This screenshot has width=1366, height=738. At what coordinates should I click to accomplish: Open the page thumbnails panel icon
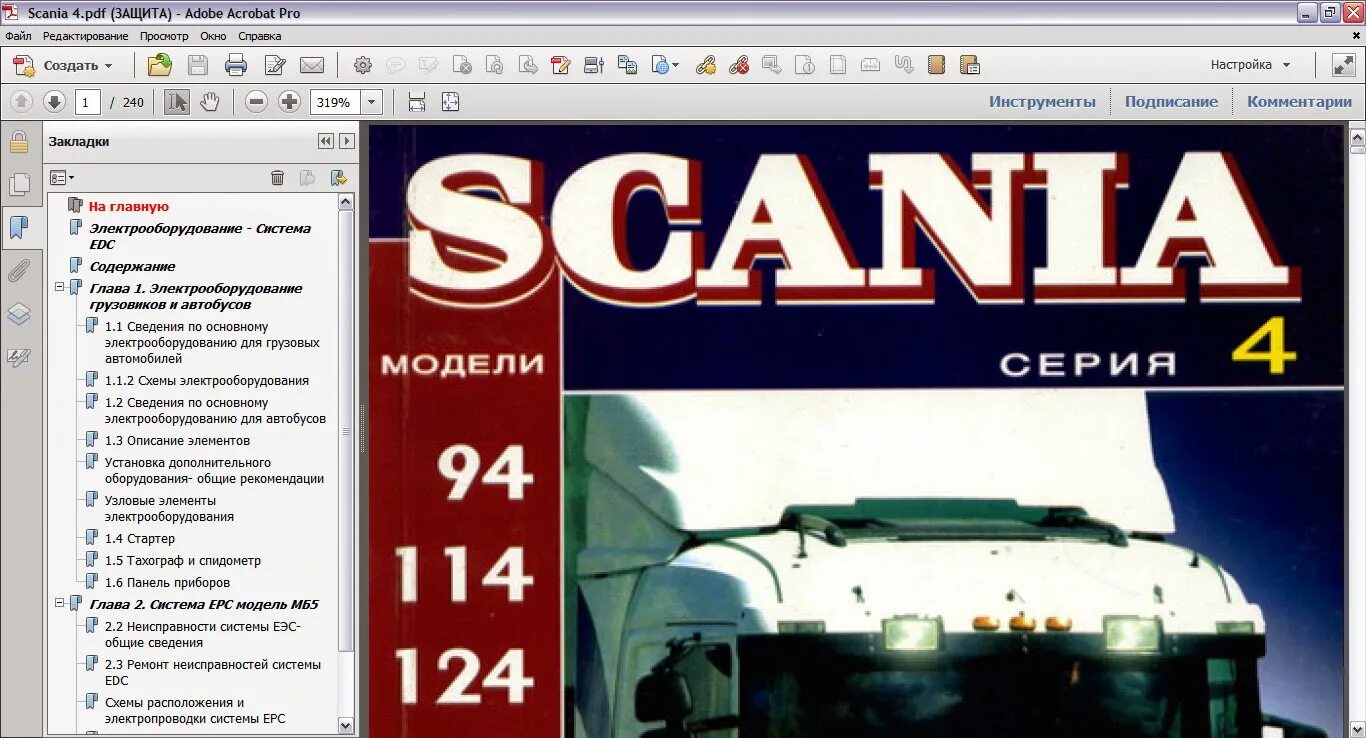19,185
